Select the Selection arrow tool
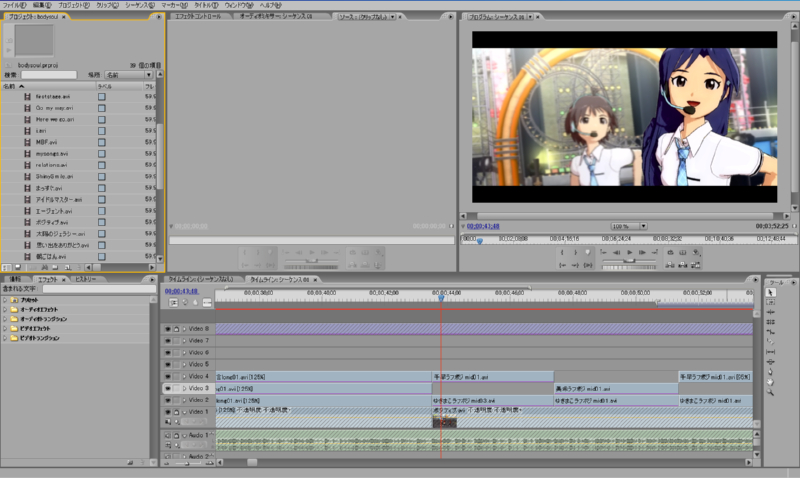The image size is (800, 478). (x=770, y=292)
